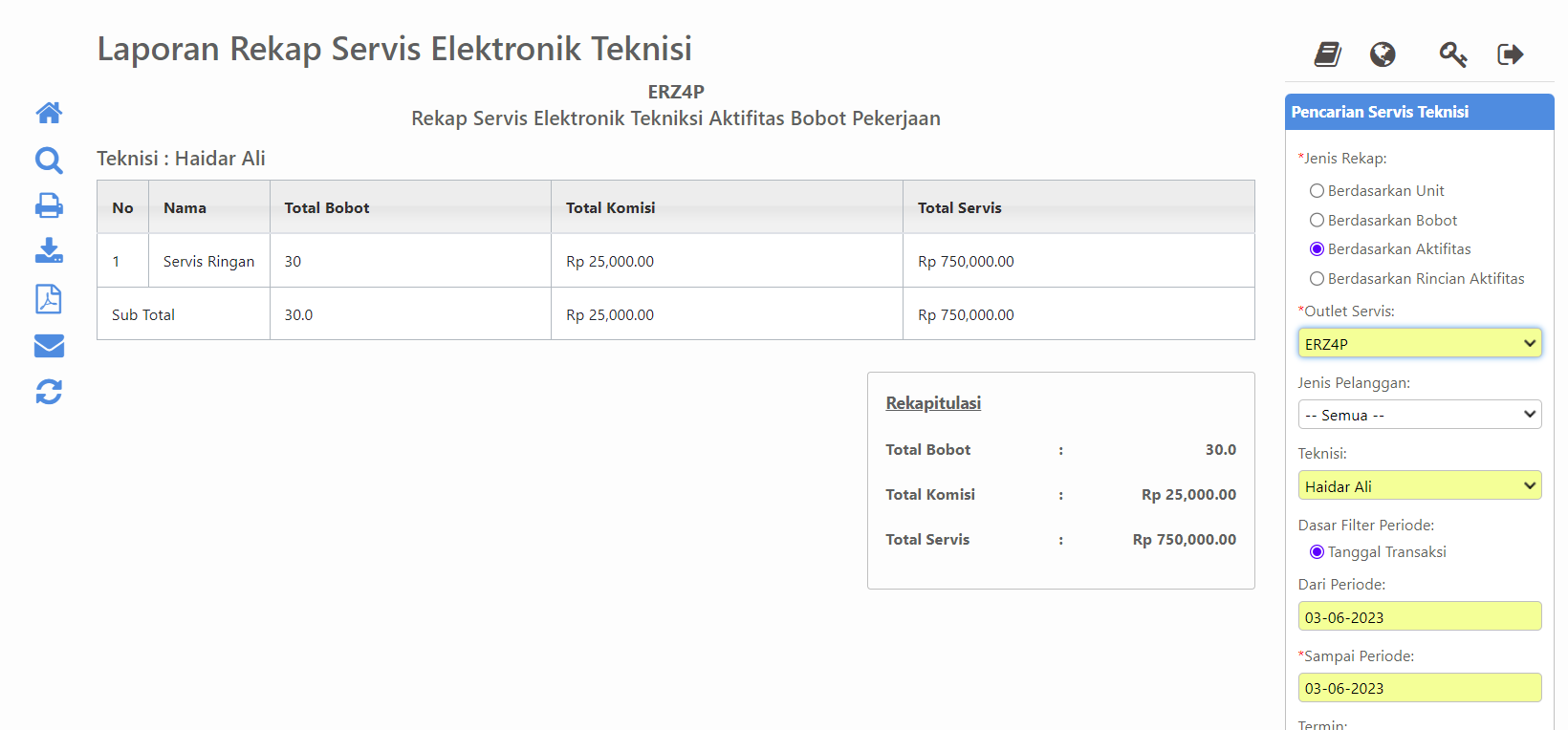Click the key icon in top toolbar

1453,54
